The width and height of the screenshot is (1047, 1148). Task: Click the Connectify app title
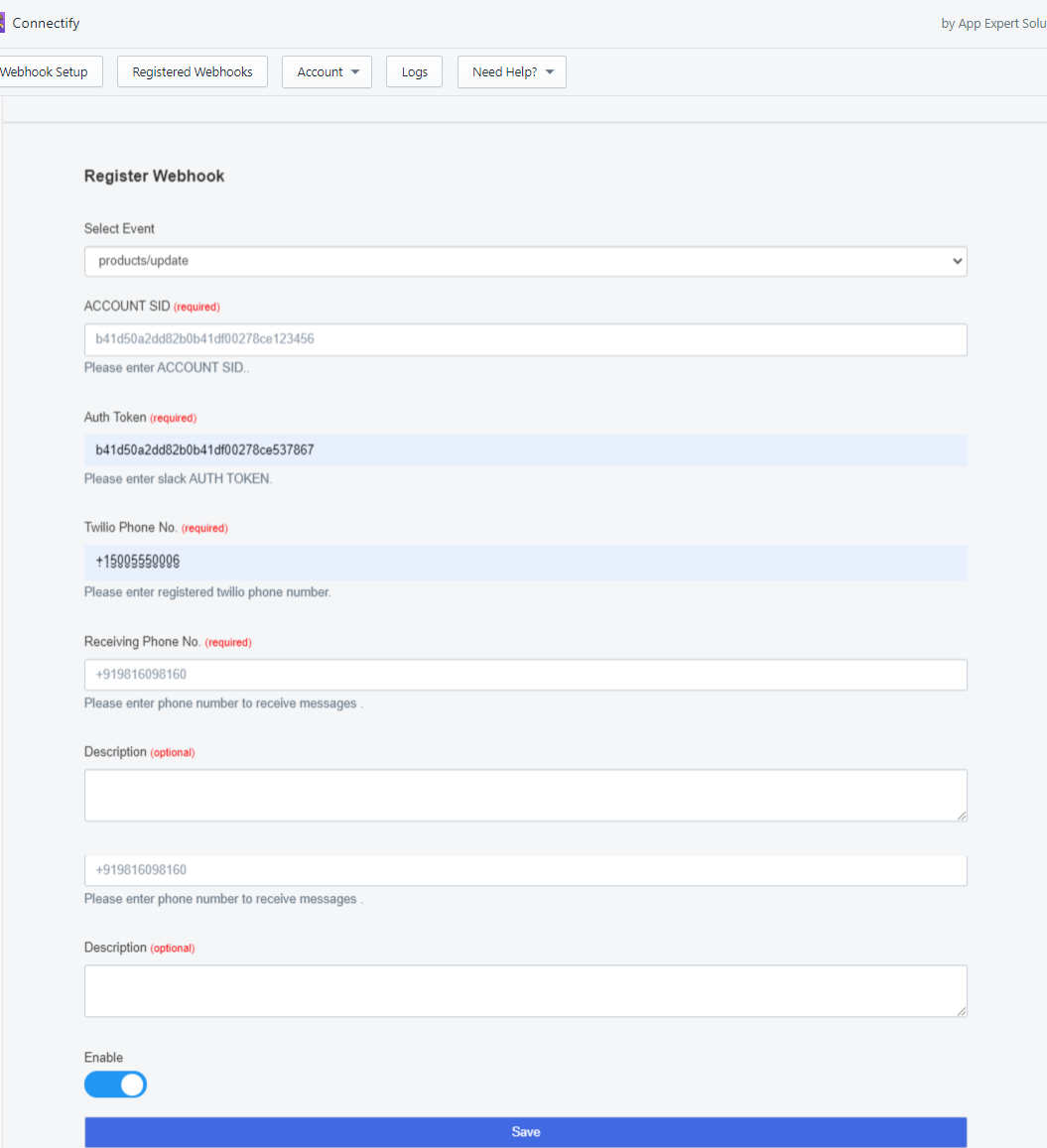(x=46, y=24)
